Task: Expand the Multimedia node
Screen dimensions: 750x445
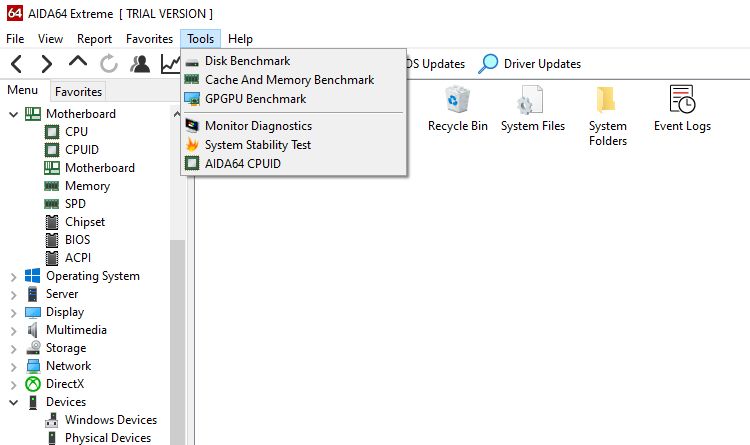Action: coord(13,331)
